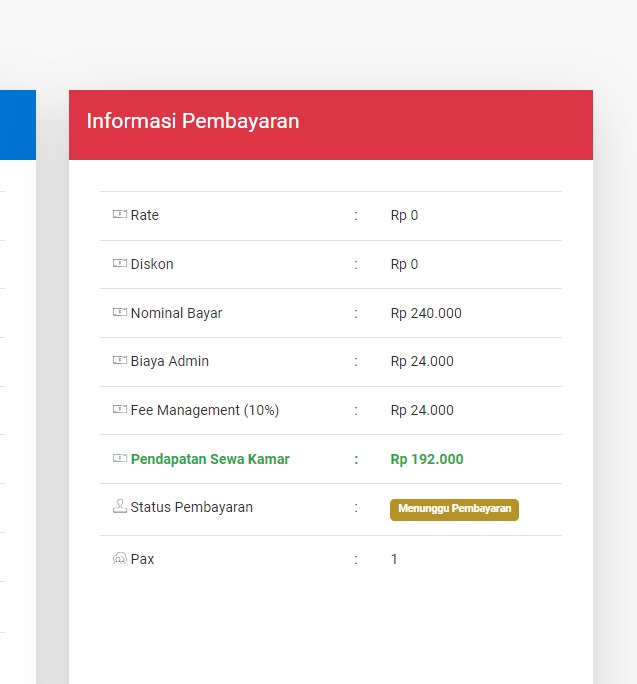Click the blue panel header on left
637x684 pixels.
coord(17,125)
